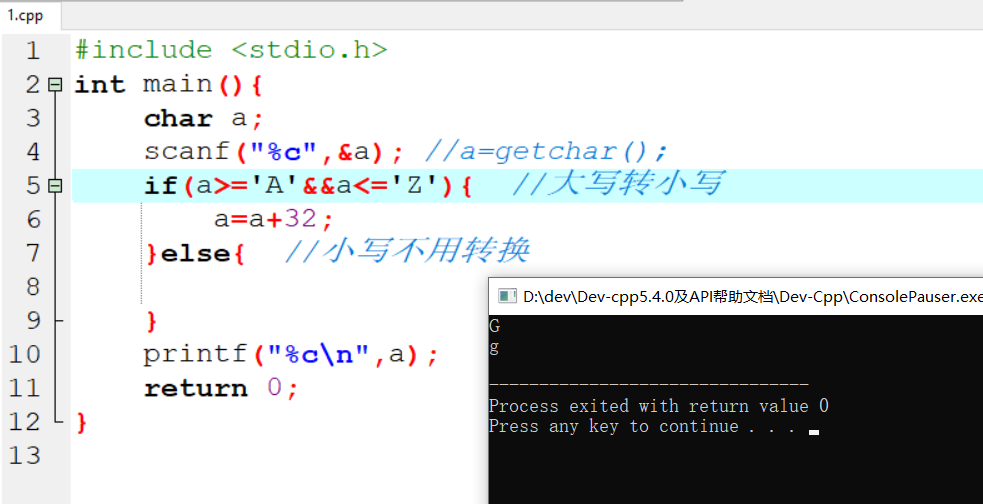
Task: Click line number 1 in the gutter
Action: point(33,51)
